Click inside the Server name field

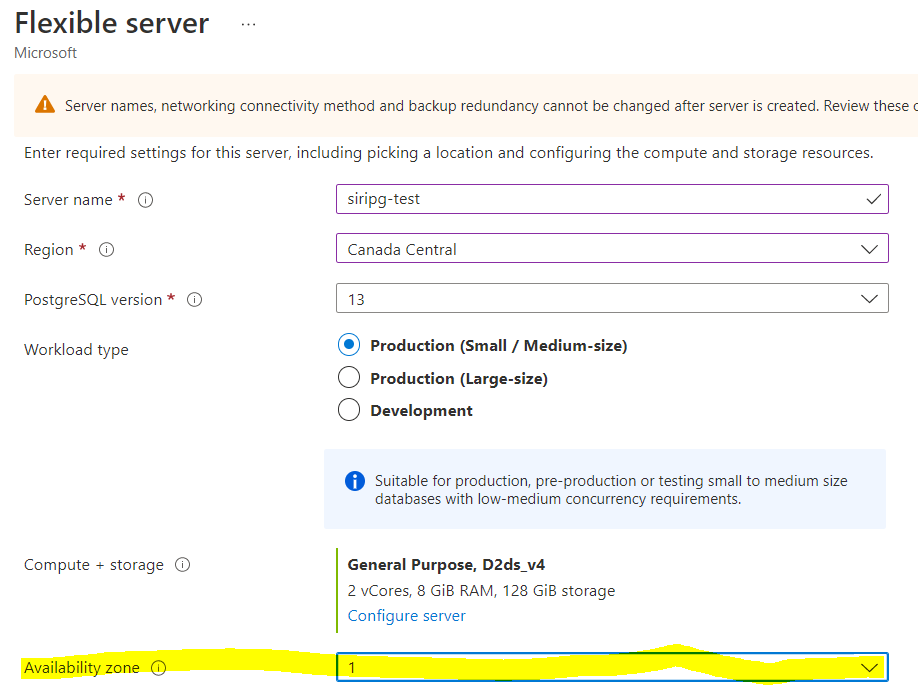[x=550, y=199]
